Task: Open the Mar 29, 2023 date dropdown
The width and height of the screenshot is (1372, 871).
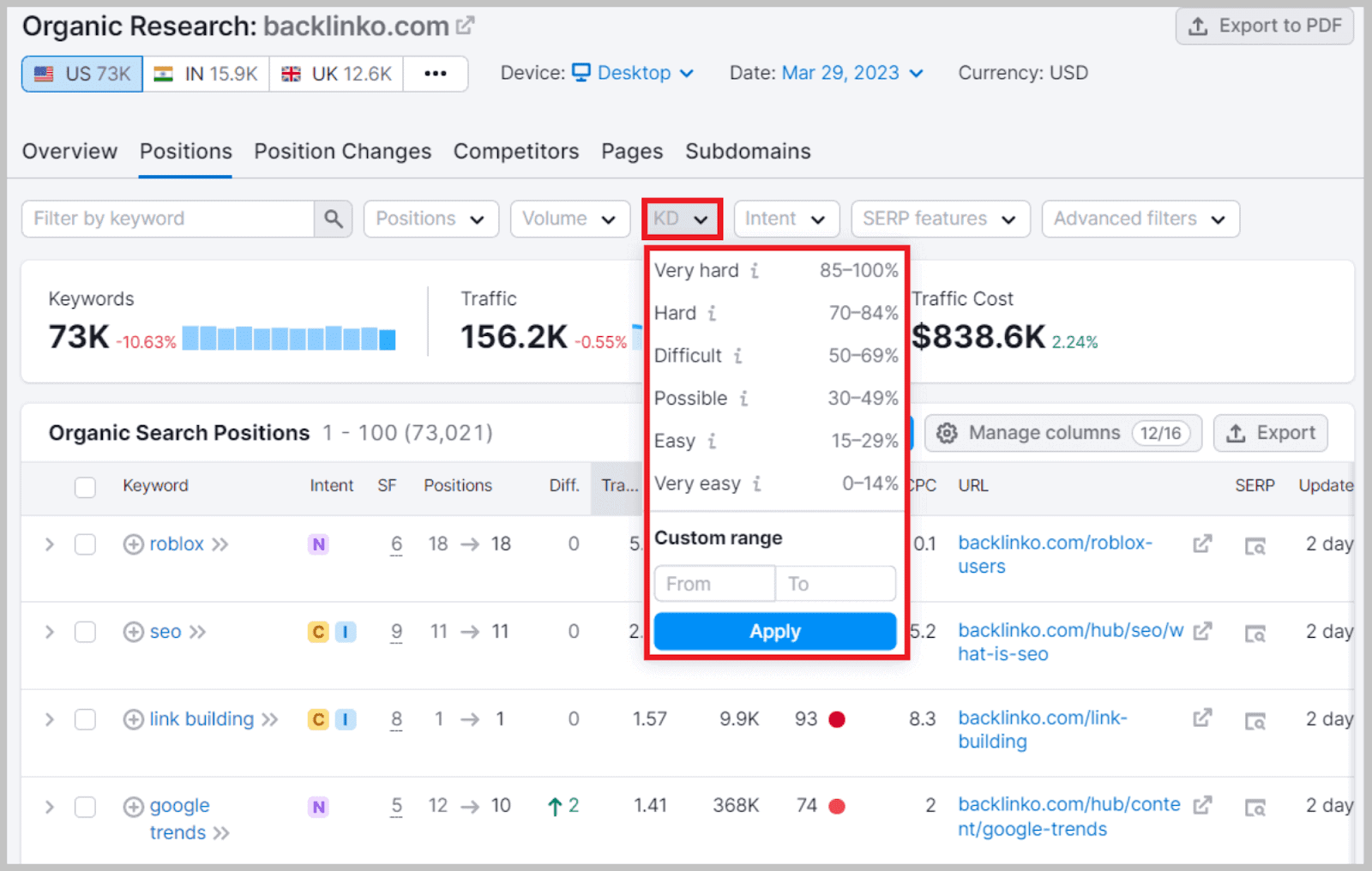Action: (852, 73)
